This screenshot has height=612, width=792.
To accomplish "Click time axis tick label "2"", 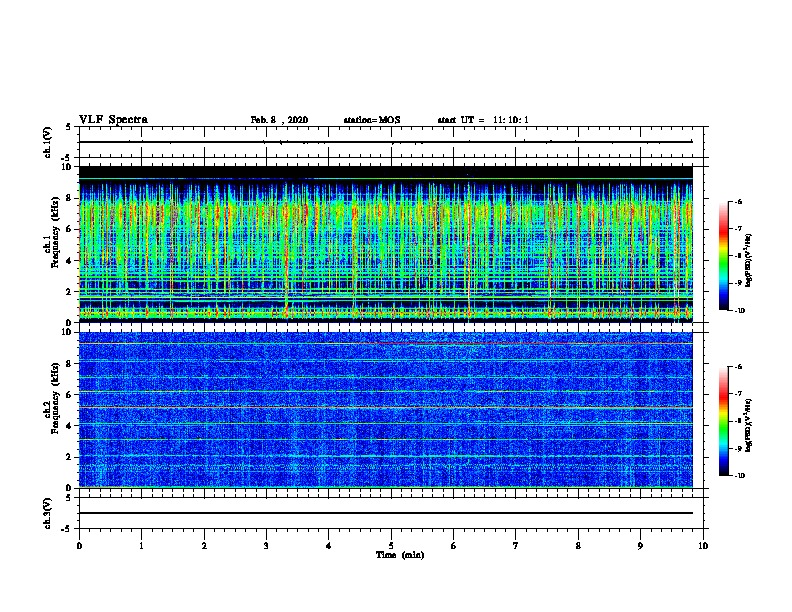I will 204,546.
